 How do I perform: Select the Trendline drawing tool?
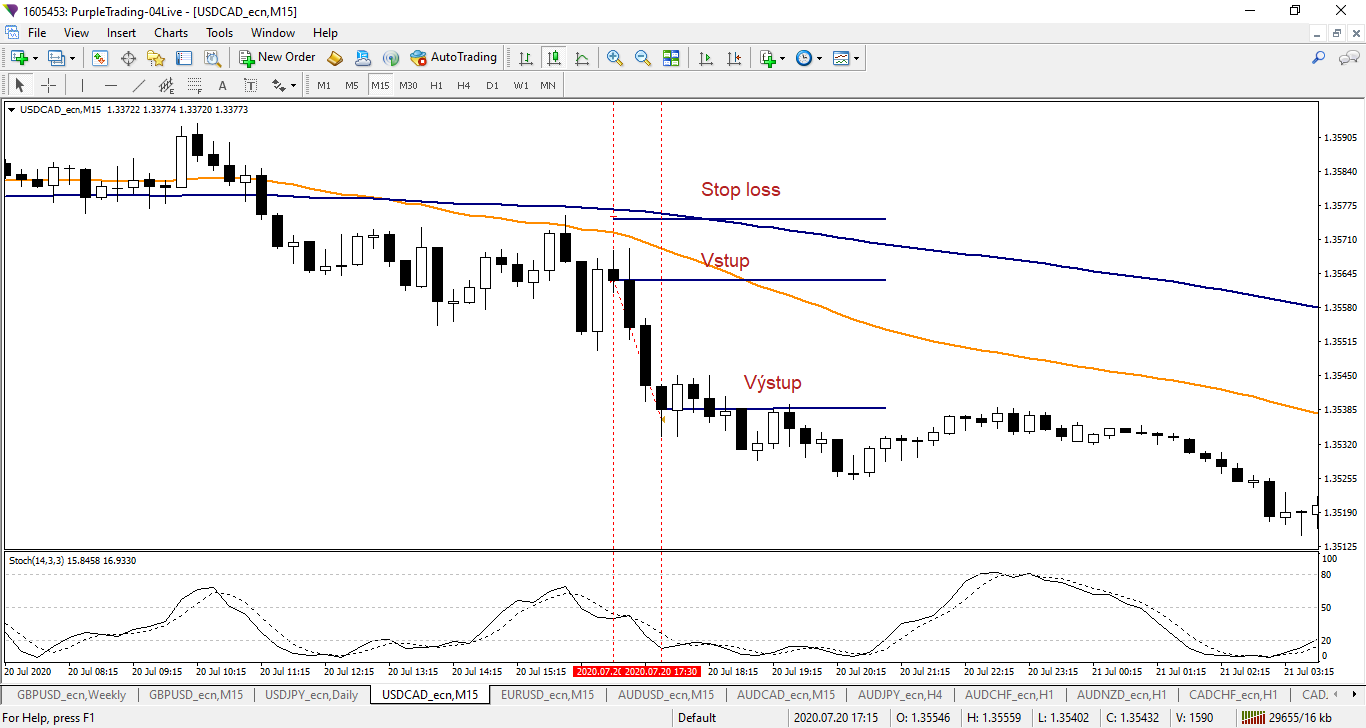(x=139, y=85)
